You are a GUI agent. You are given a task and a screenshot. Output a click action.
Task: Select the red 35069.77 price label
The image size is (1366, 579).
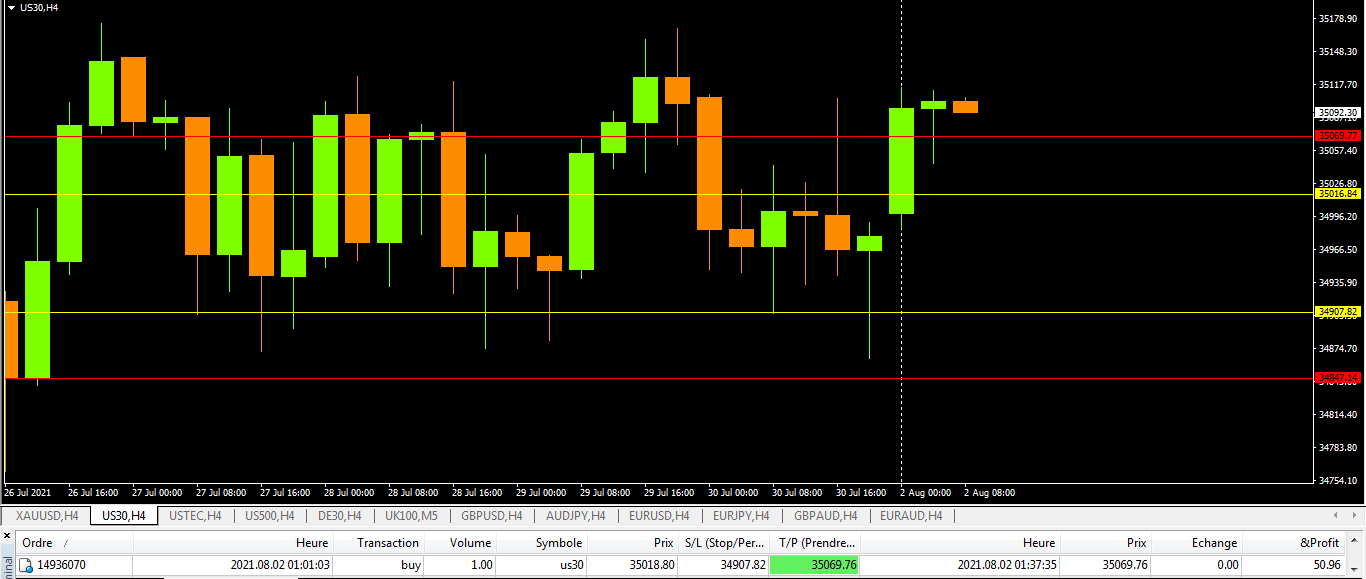click(1338, 136)
